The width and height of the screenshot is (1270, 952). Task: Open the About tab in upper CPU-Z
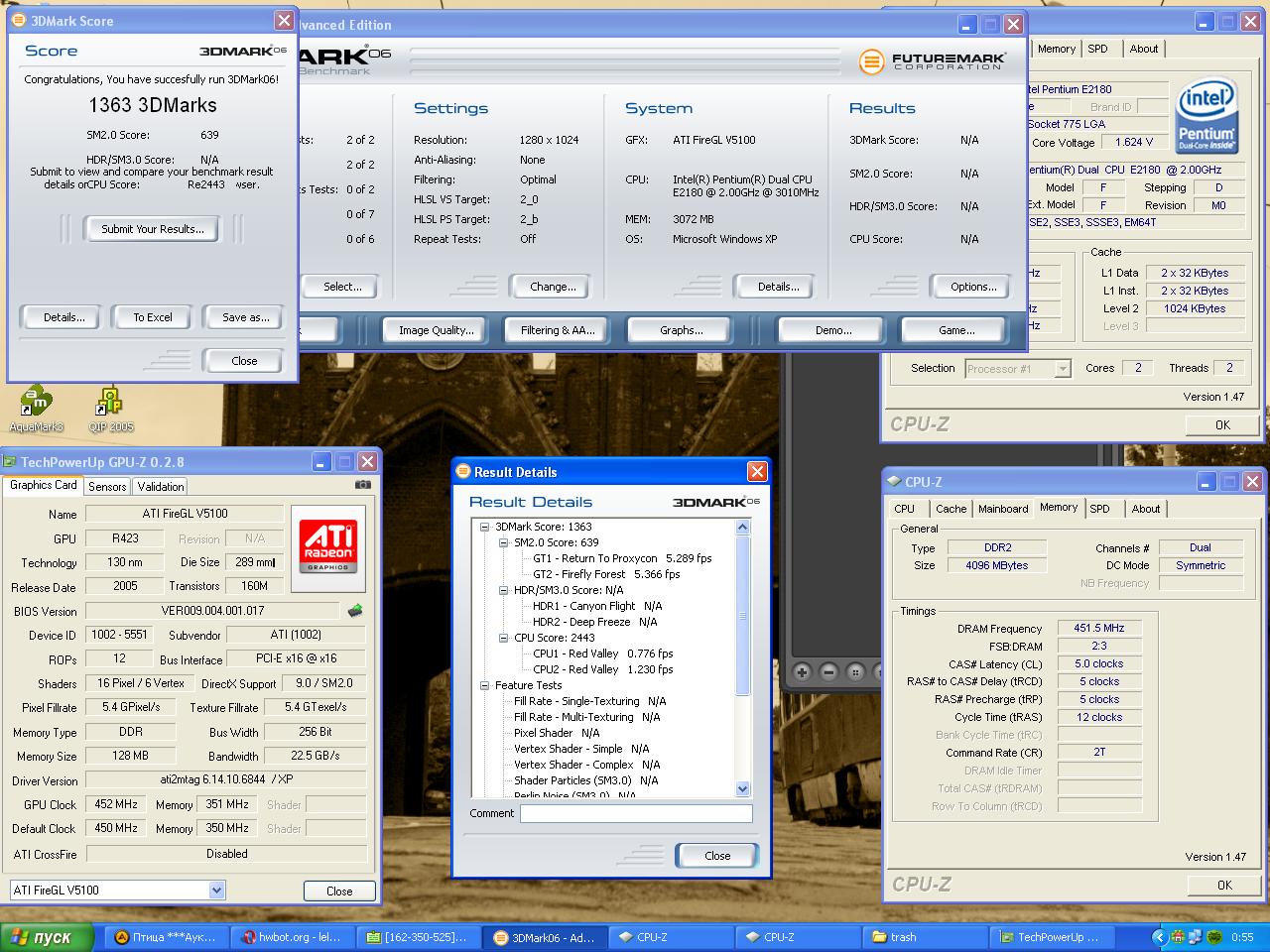pos(1144,49)
